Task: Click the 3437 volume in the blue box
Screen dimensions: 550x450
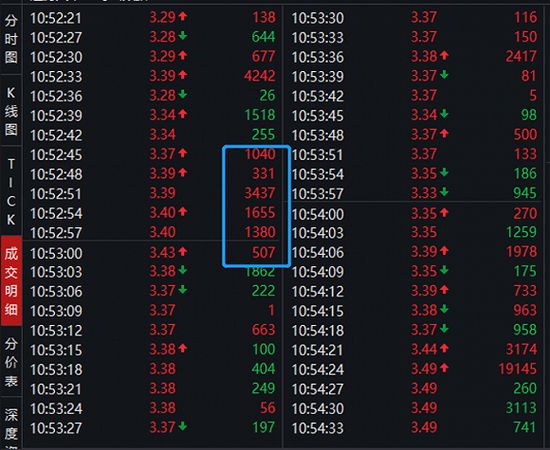Action: 260,193
